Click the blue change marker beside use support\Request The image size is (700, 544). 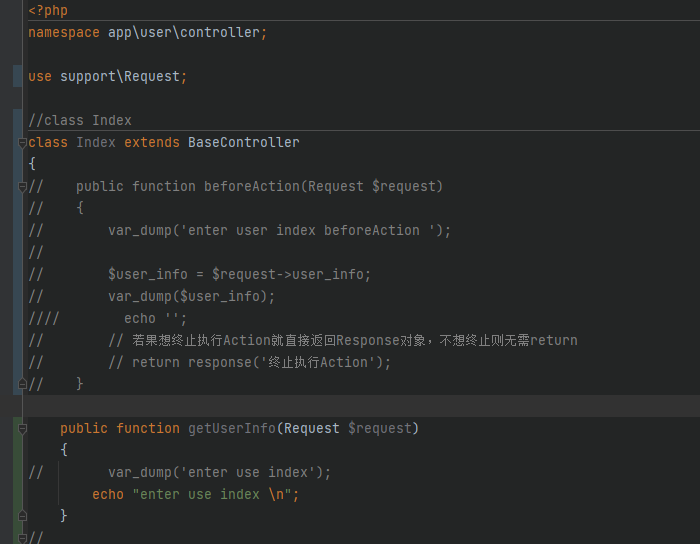[x=17, y=76]
